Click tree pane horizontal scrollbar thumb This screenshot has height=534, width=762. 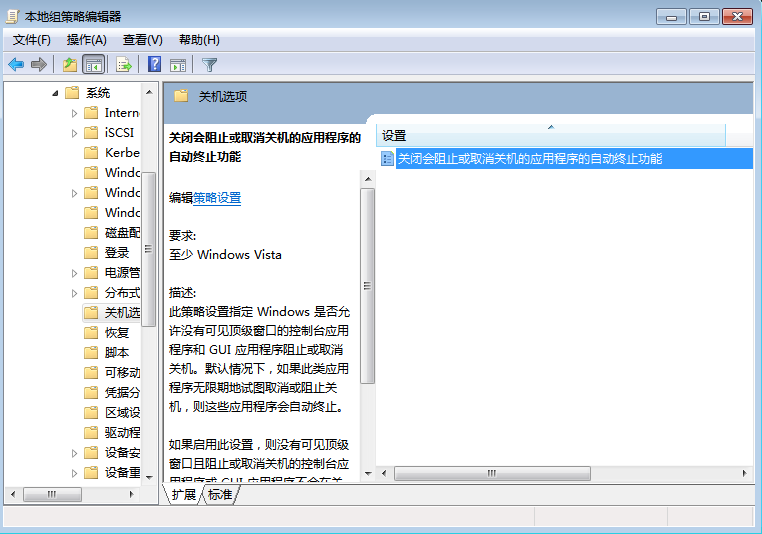(x=52, y=495)
